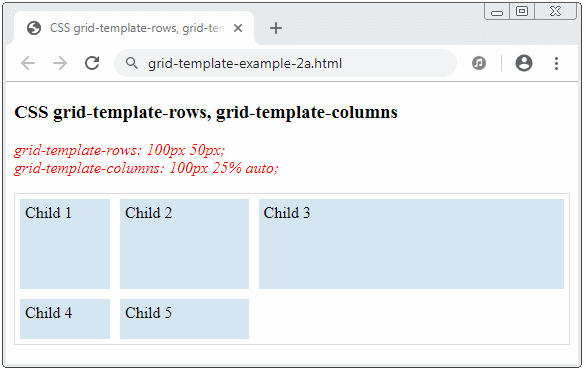Click the Child 2 grid cell
The image size is (586, 369).
(x=184, y=244)
